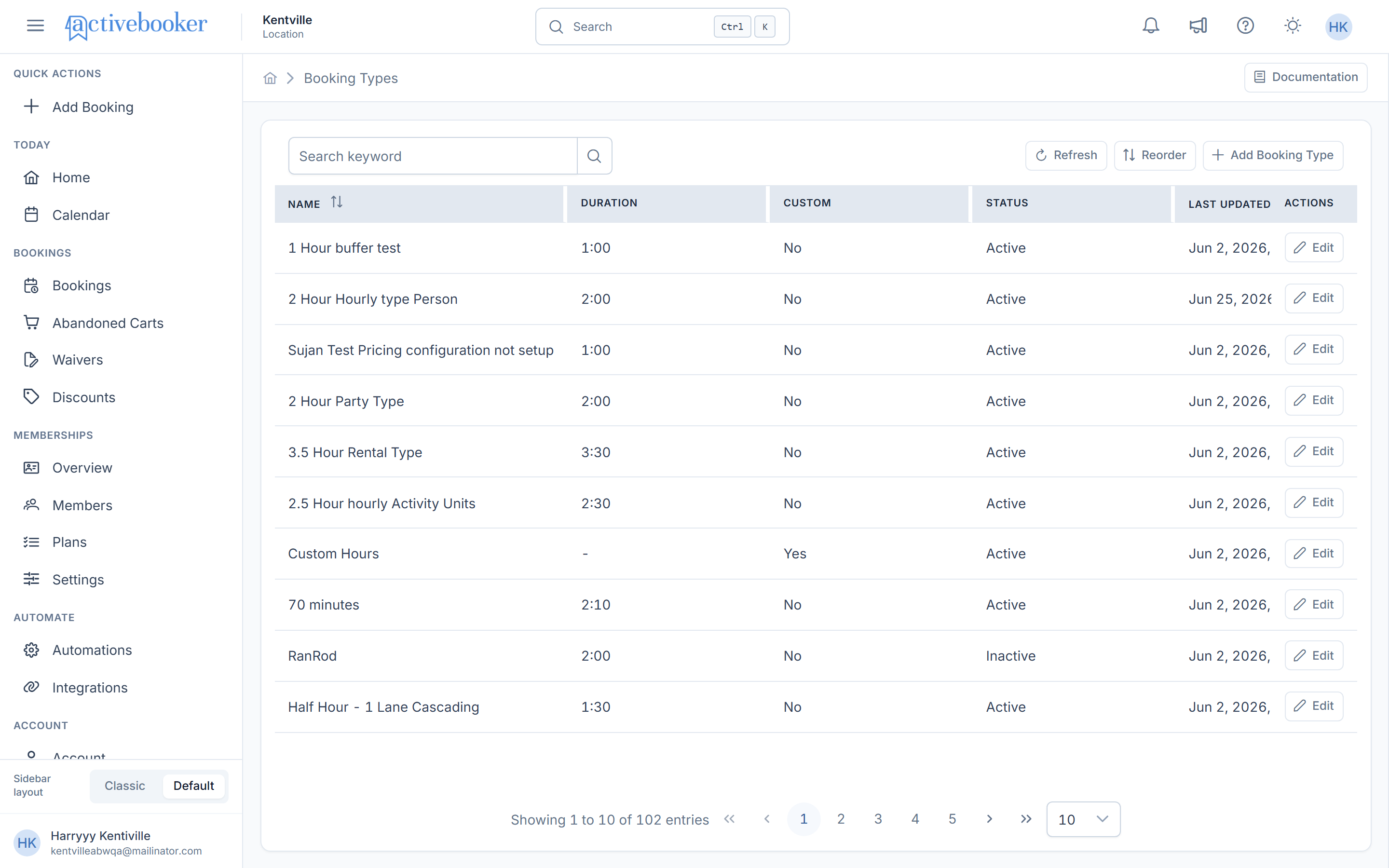The width and height of the screenshot is (1389, 868).
Task: Click the Integrations link icon
Action: 31,687
